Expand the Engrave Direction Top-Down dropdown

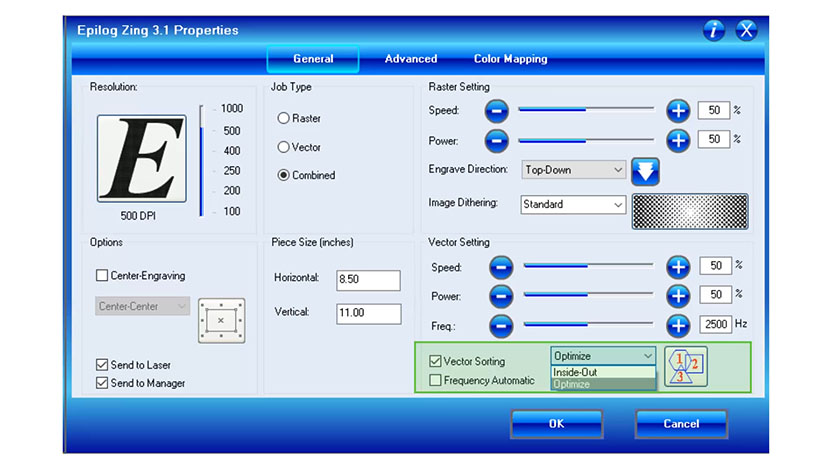(x=574, y=170)
